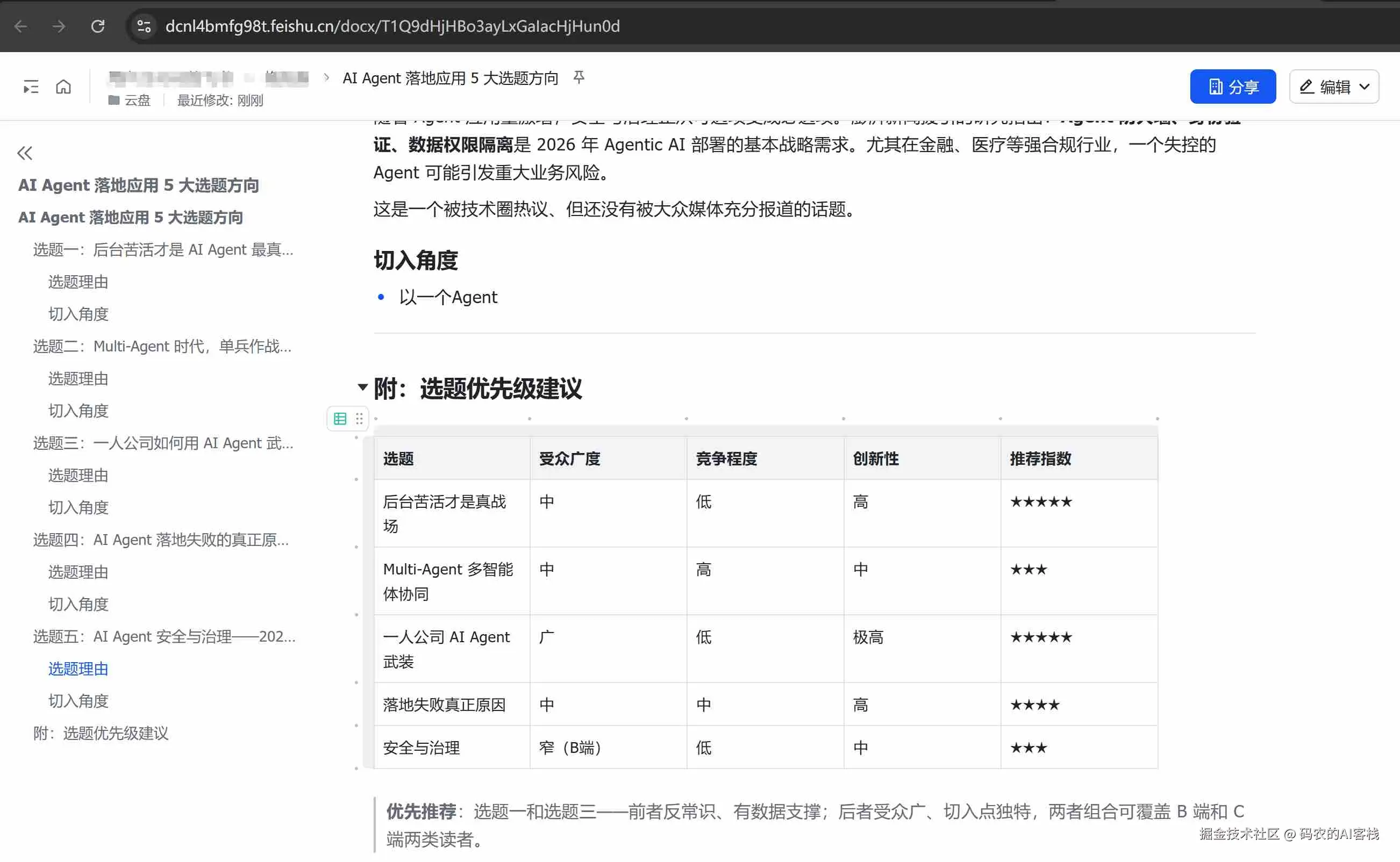Jump to 选题三 in outline
The image size is (1400, 862).
pos(163,443)
